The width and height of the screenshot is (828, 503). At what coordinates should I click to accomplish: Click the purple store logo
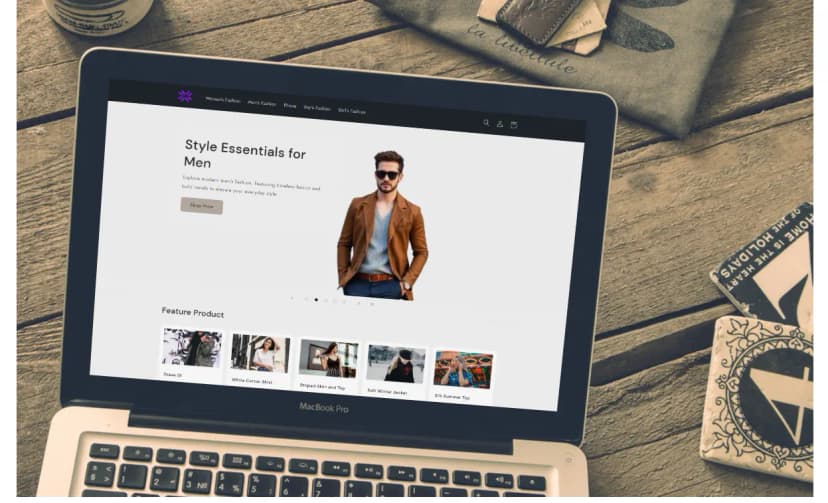tap(185, 96)
